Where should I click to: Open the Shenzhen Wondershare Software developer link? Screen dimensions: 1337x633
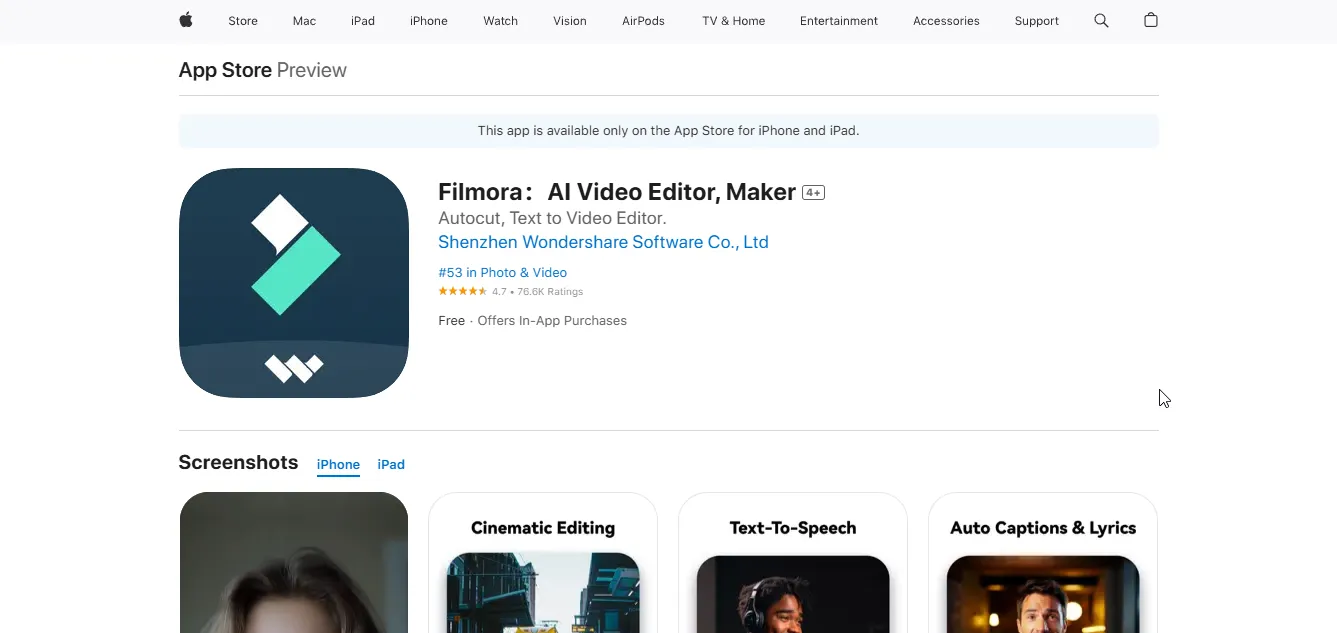603,241
